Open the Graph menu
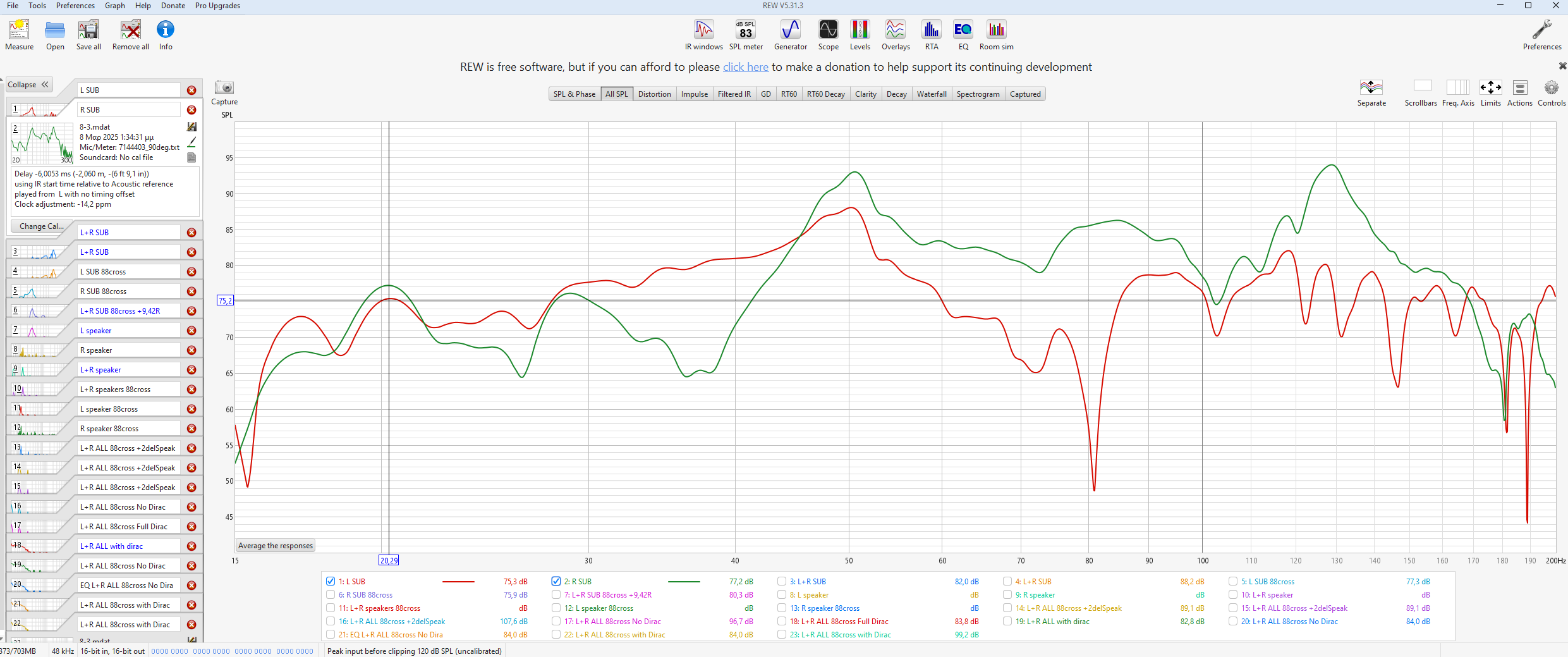1568x657 pixels. click(114, 6)
